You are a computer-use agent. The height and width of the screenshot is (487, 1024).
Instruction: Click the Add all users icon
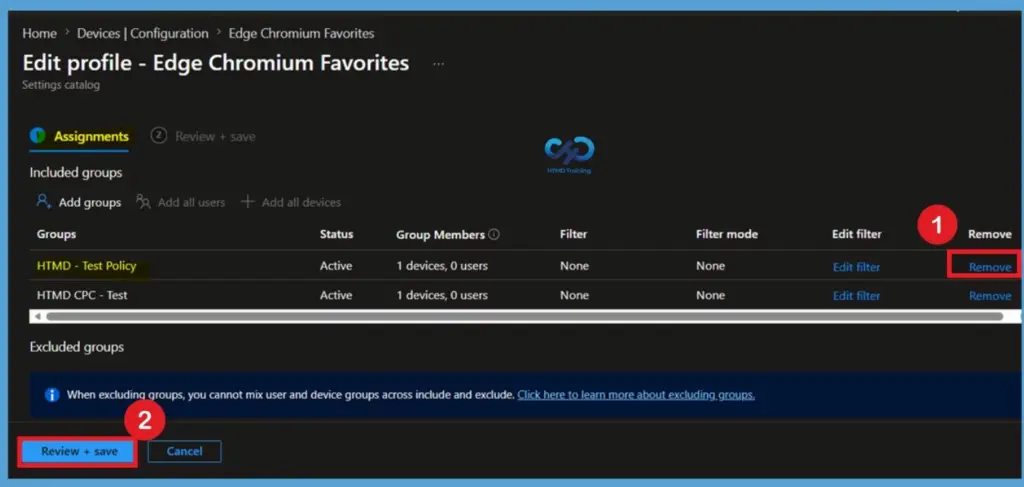pyautogui.click(x=143, y=202)
